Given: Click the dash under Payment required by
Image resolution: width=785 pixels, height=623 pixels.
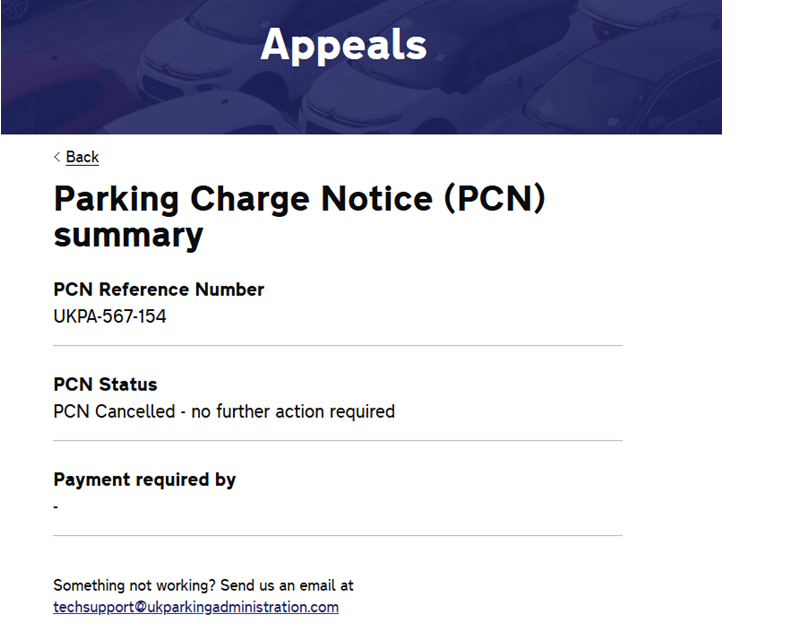Looking at the screenshot, I should pyautogui.click(x=56, y=507).
